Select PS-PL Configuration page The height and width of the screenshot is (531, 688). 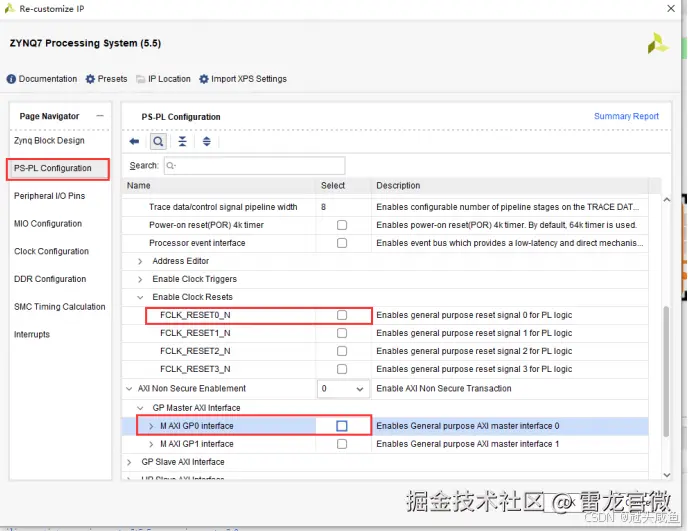tap(57, 169)
